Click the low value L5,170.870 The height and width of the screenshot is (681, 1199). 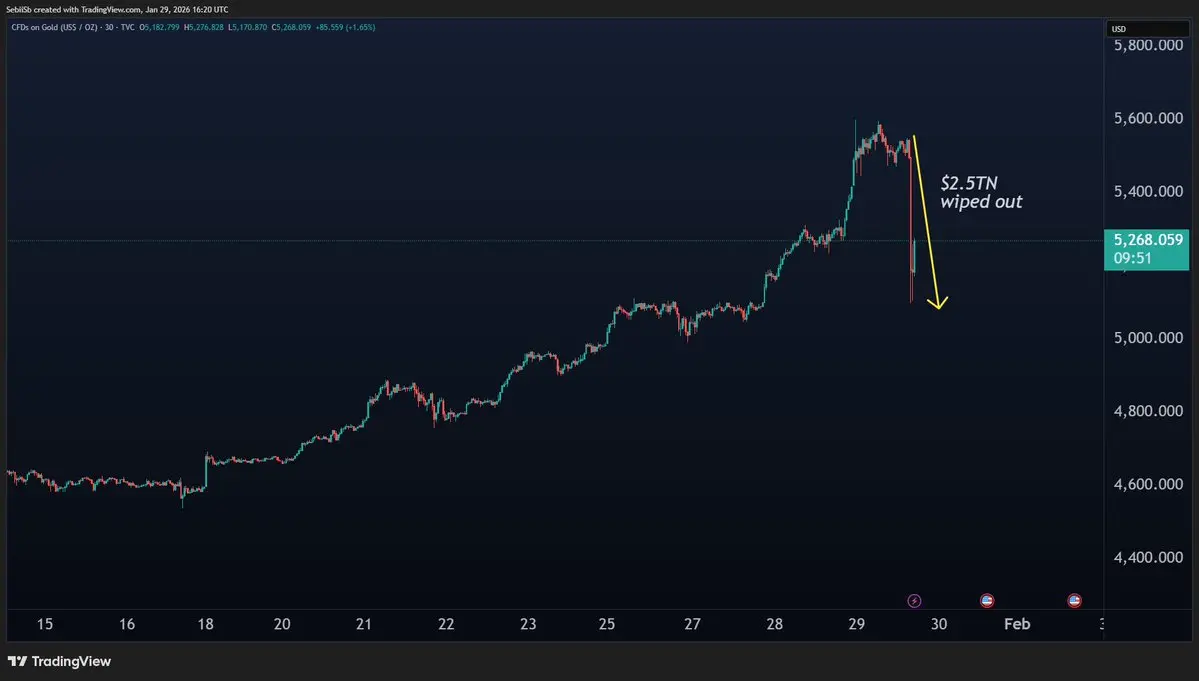[x=248, y=28]
